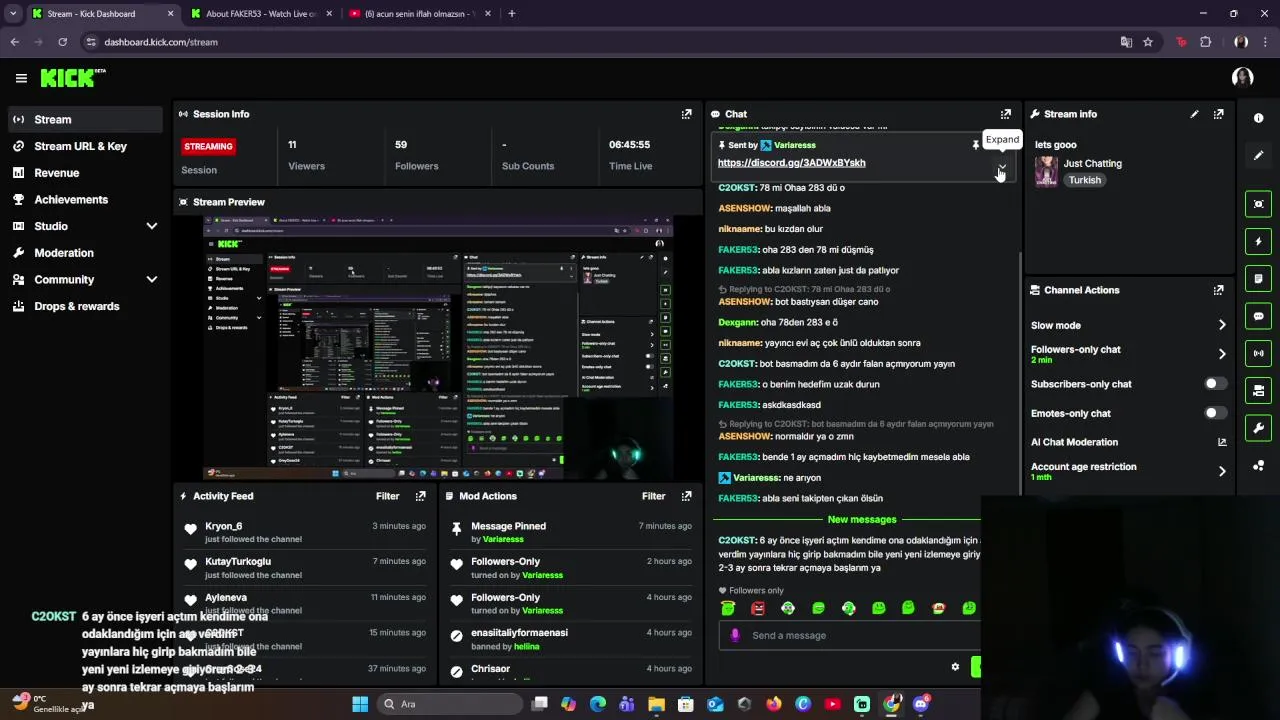The width and height of the screenshot is (1280, 720).
Task: Insert the angry red emote
Action: pos(758,608)
